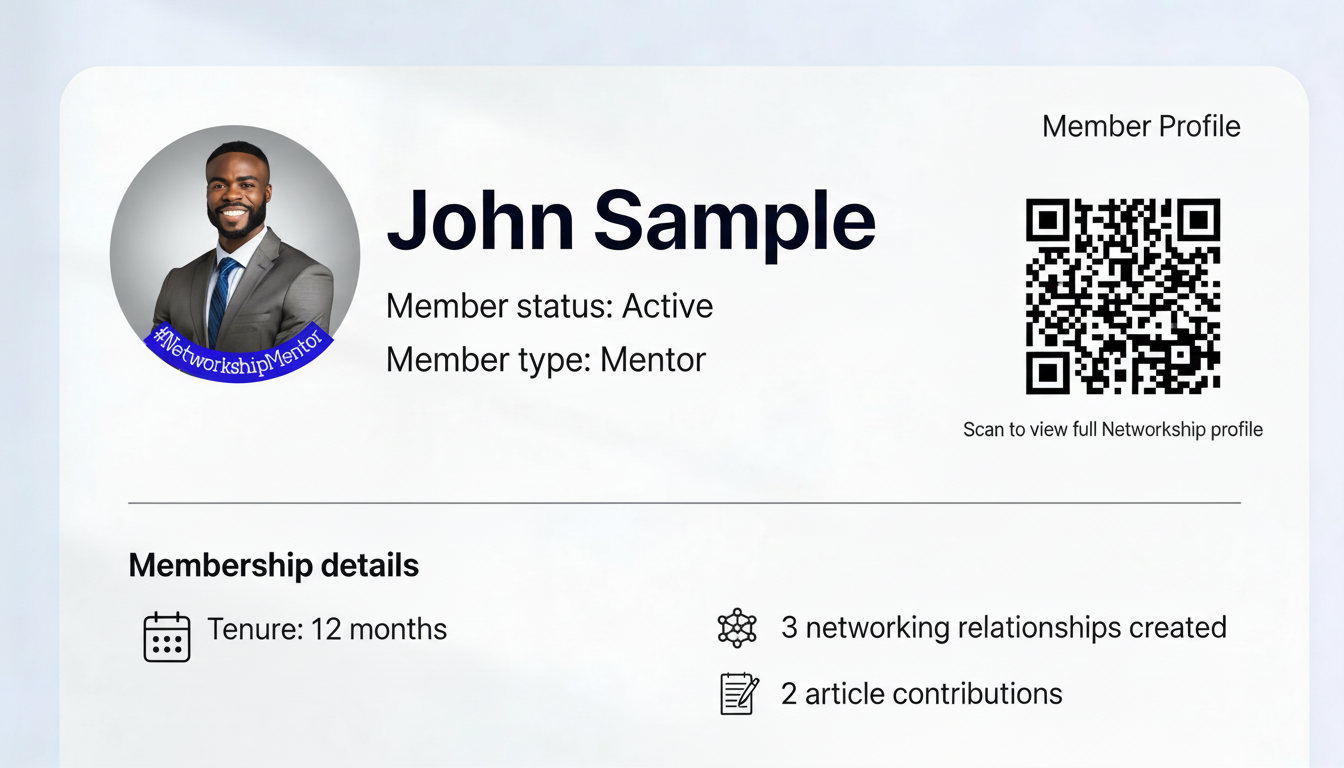Click the horizontal divider line
1344x768 pixels.
684,502
